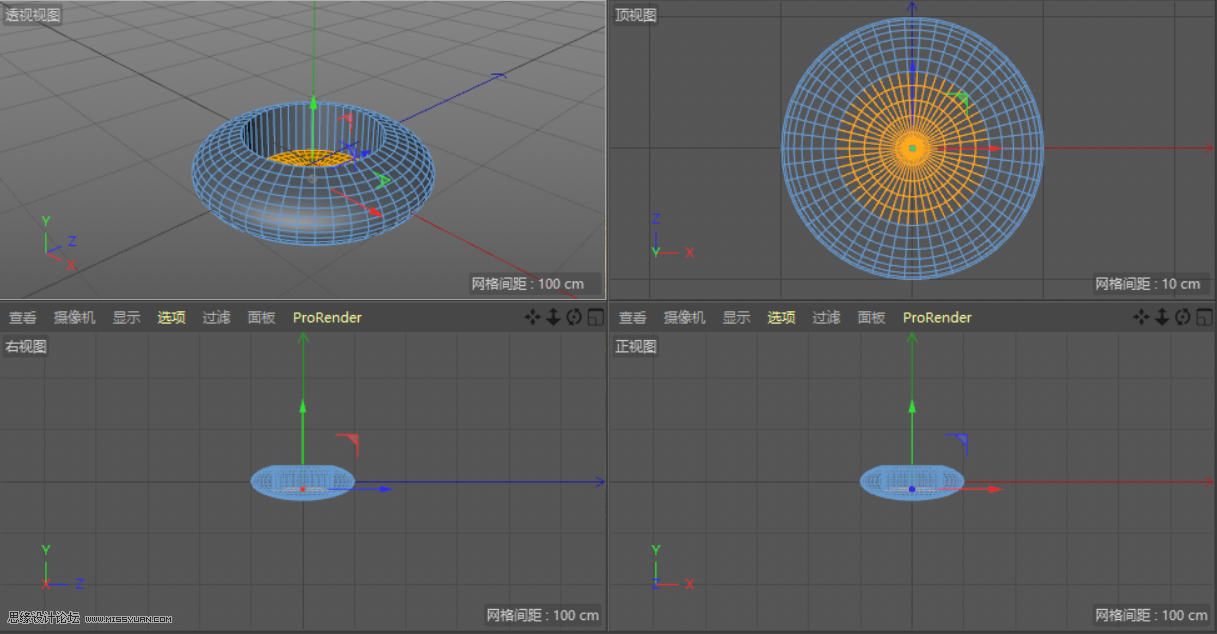Image resolution: width=1217 pixels, height=634 pixels.
Task: Open the 过滤 menu in the front view
Action: 826,317
